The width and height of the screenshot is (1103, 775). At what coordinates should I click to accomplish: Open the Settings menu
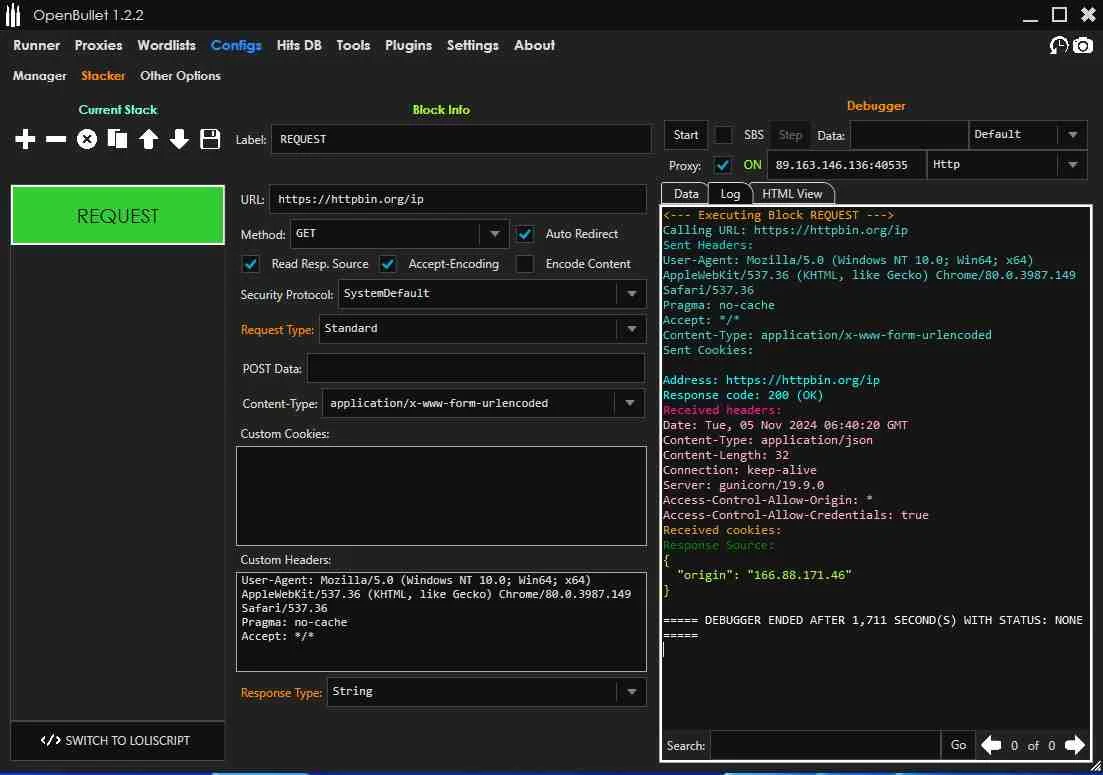pyautogui.click(x=473, y=45)
